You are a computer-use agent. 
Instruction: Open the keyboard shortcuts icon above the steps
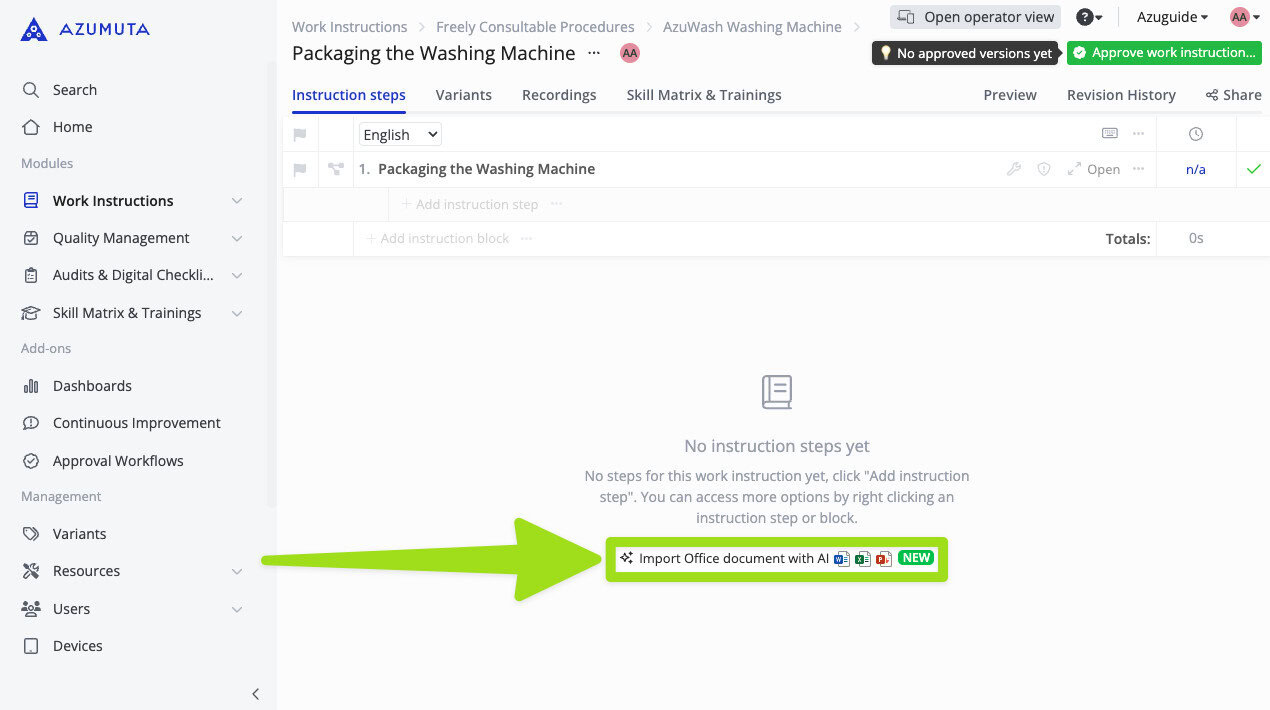pos(1110,133)
